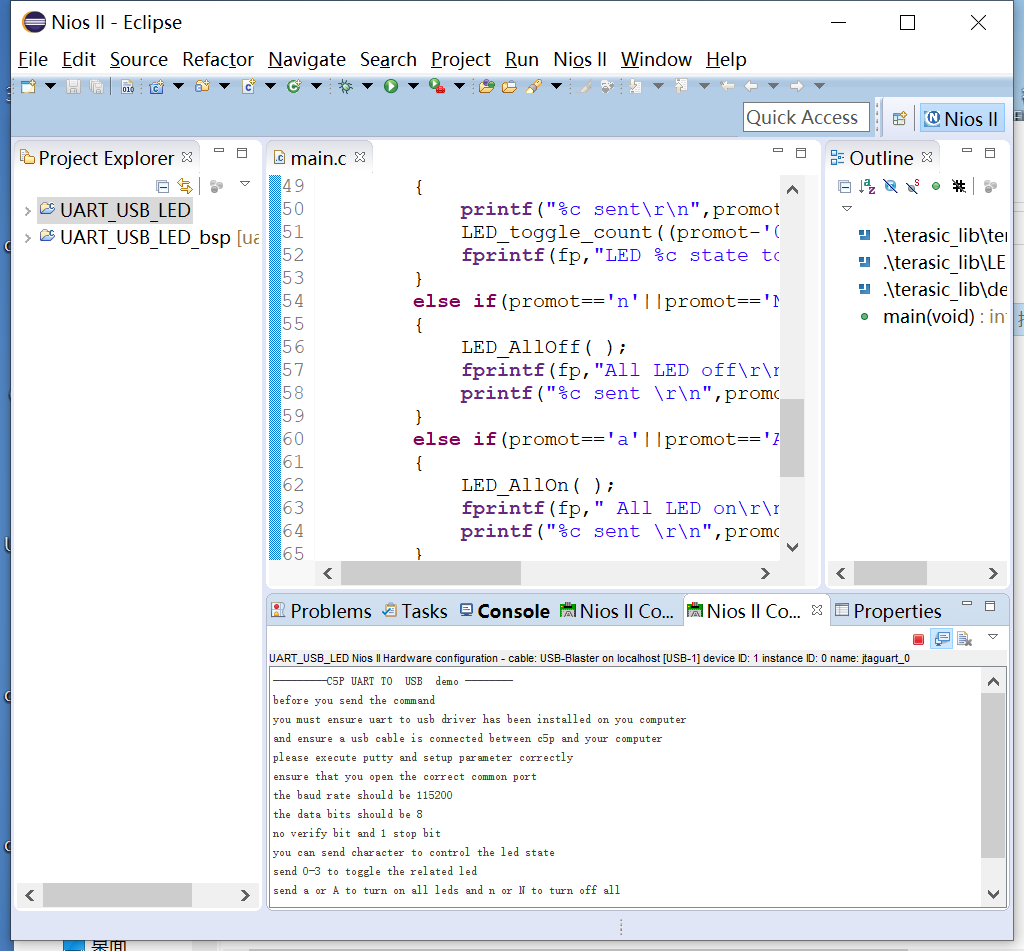The image size is (1024, 951).
Task: Select the .\terasic_lib\LE include in the Outline
Action: click(933, 263)
